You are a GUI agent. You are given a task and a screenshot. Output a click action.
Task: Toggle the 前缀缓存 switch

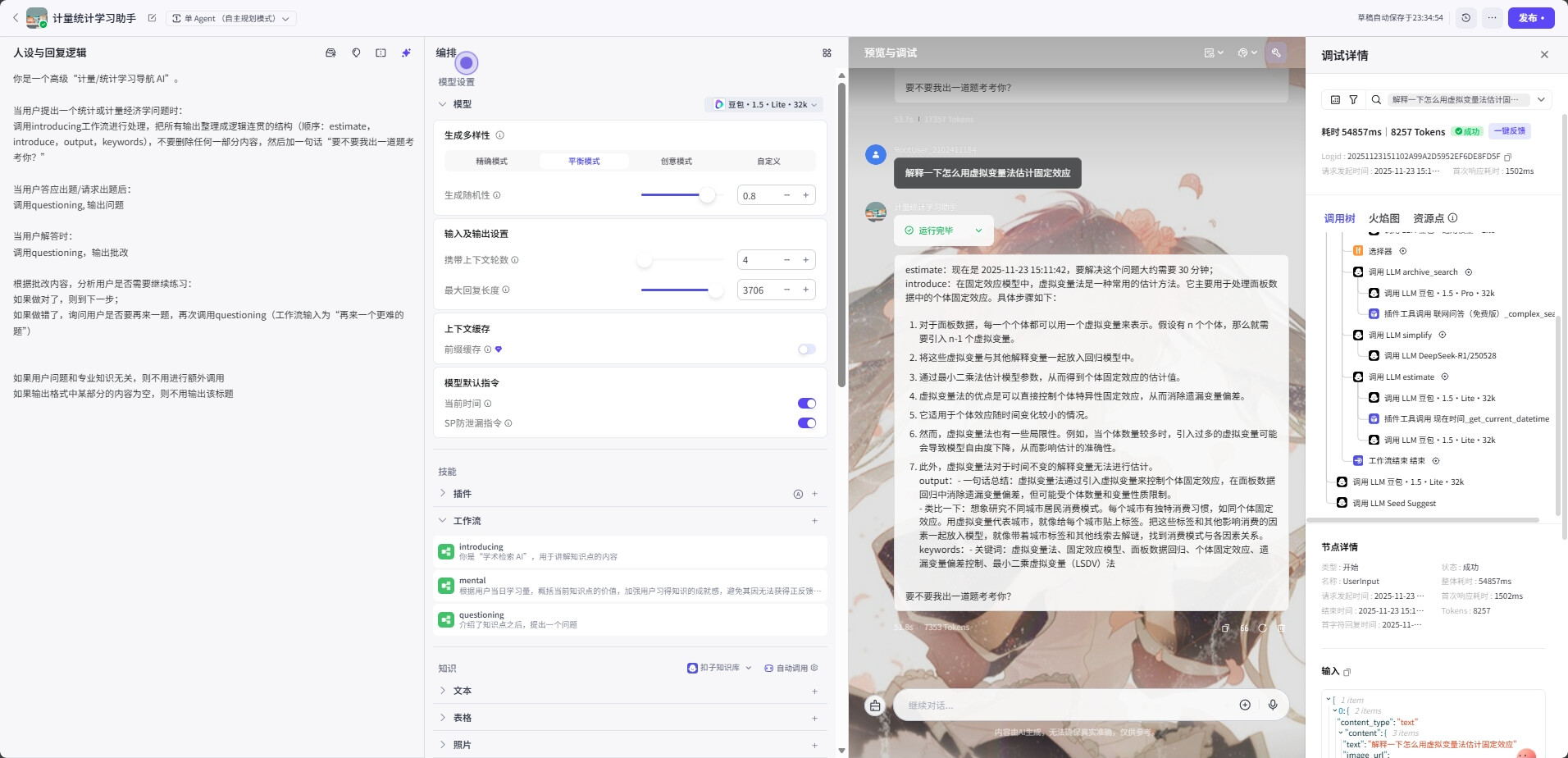806,349
